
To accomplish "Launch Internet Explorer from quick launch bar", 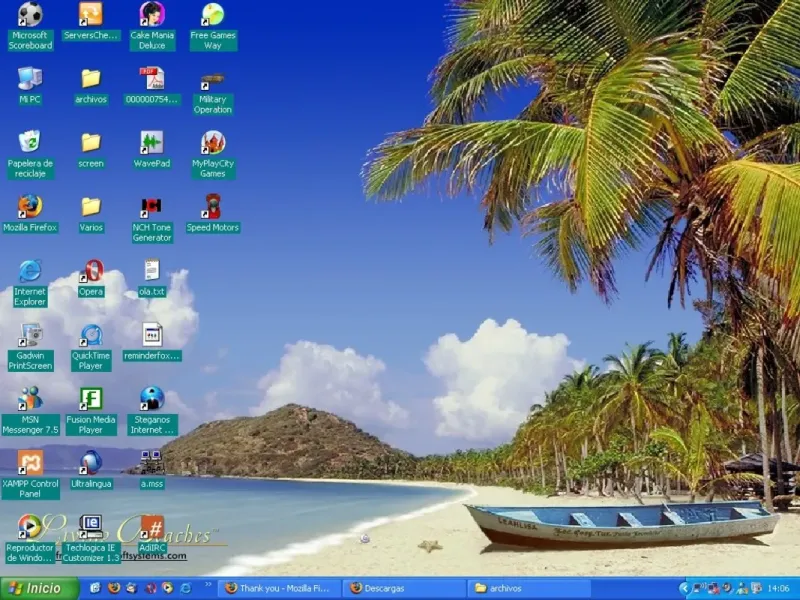I will (186, 588).
